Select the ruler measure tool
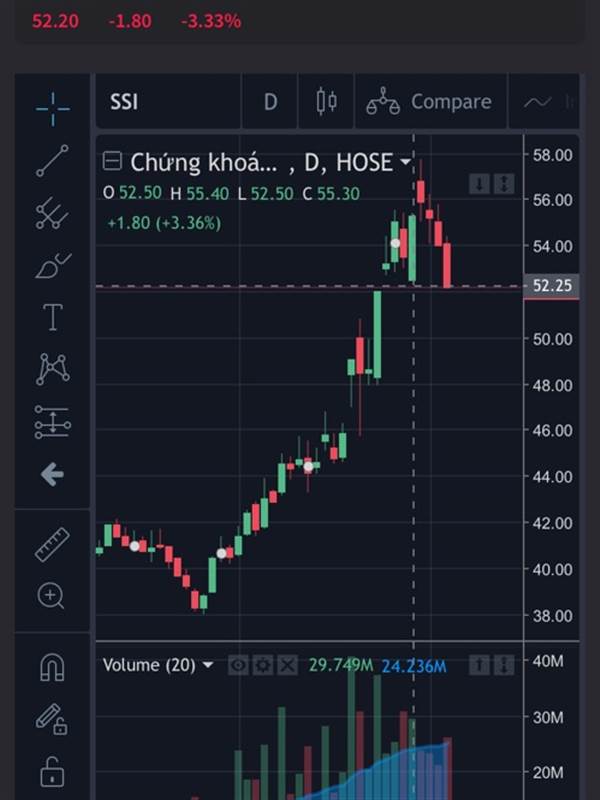This screenshot has height=800, width=600. 52,545
